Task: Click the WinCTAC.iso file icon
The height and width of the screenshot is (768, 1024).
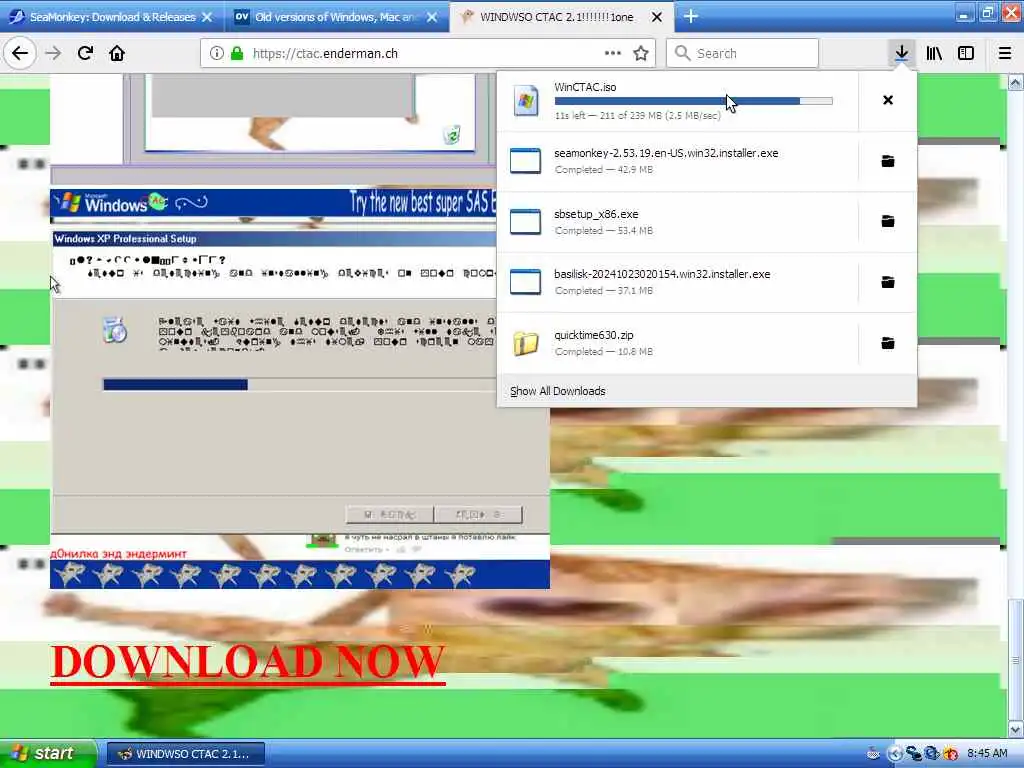Action: (x=526, y=101)
